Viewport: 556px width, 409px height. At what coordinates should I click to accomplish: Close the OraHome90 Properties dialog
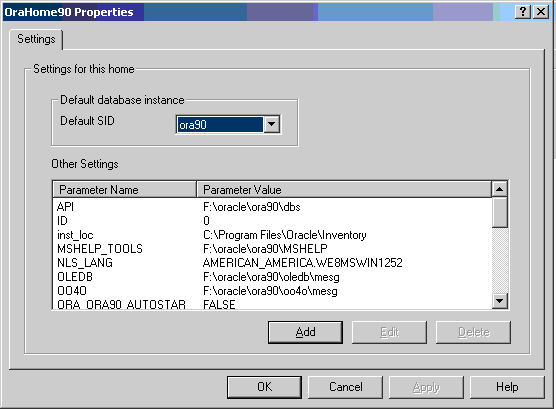[541, 12]
